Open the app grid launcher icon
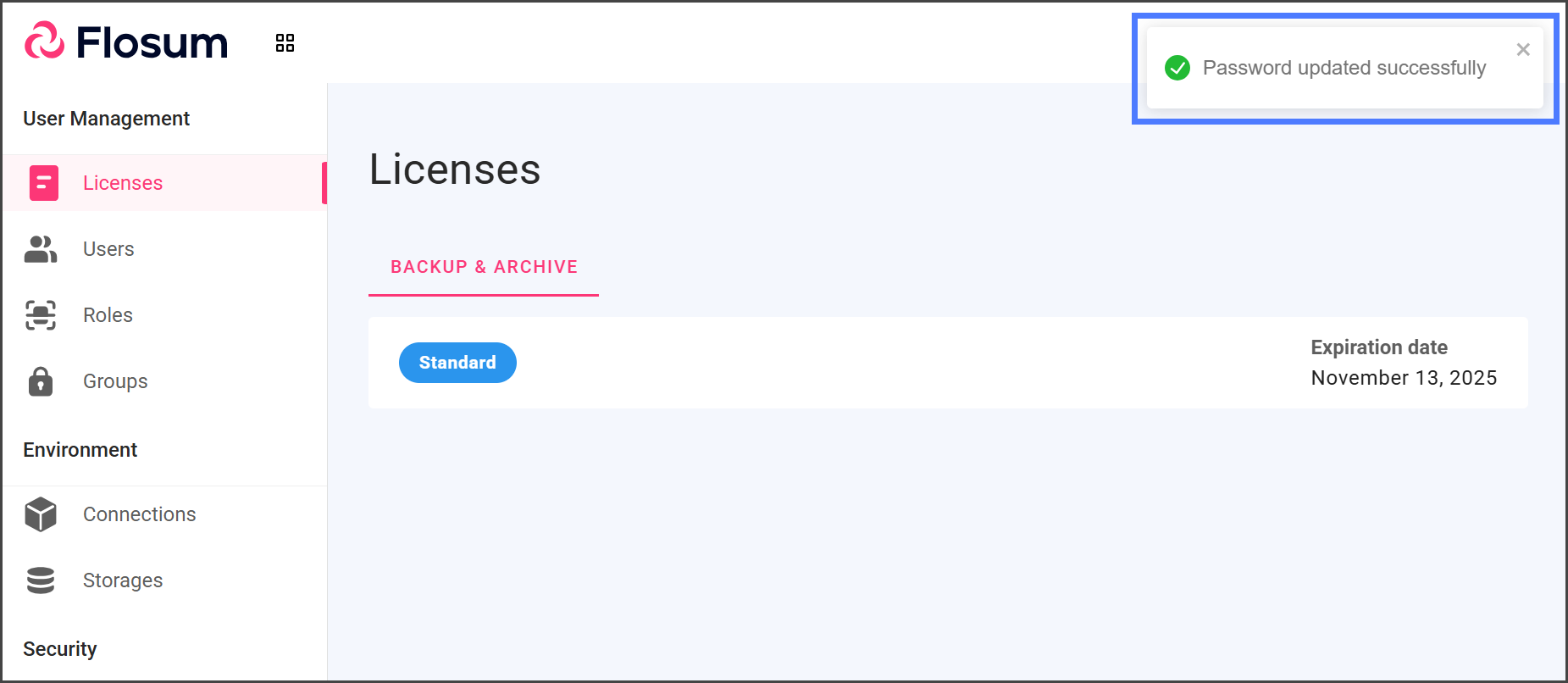Image resolution: width=1568 pixels, height=683 pixels. tap(285, 43)
